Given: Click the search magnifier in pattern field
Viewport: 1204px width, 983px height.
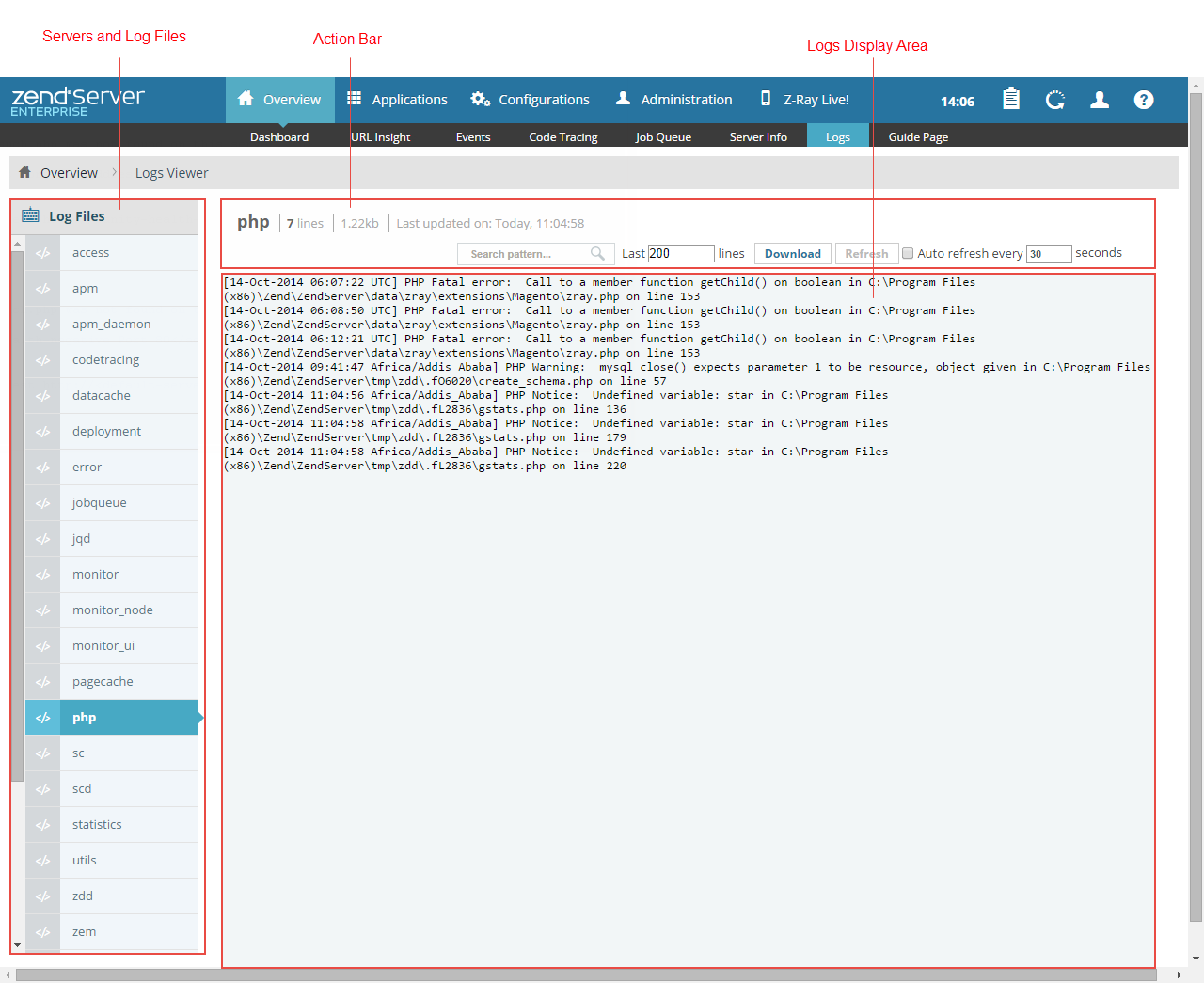Looking at the screenshot, I should pyautogui.click(x=597, y=254).
